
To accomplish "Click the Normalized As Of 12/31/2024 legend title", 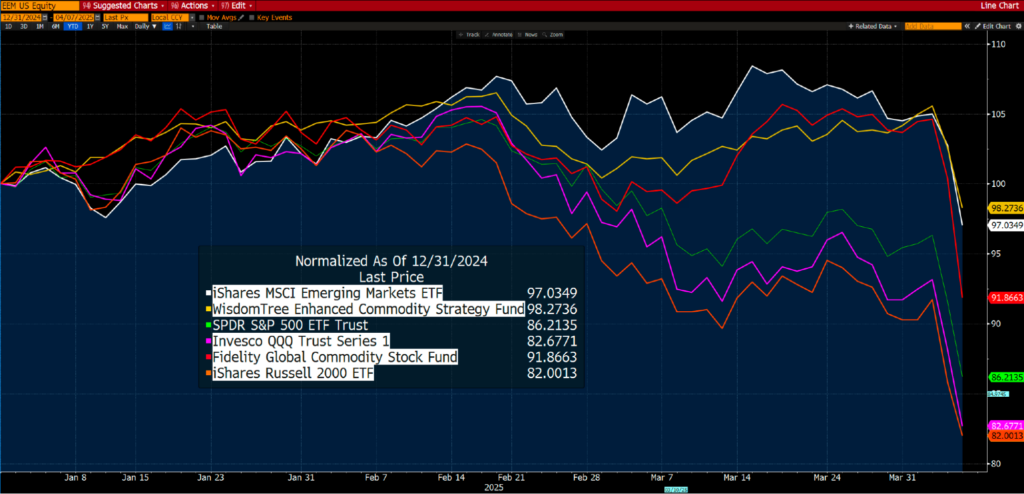I will pos(391,261).
